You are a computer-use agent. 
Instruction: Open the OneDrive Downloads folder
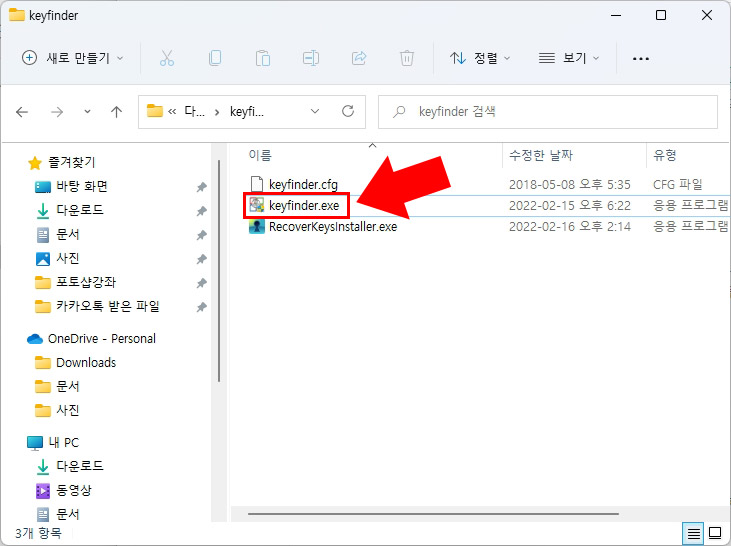(x=86, y=362)
